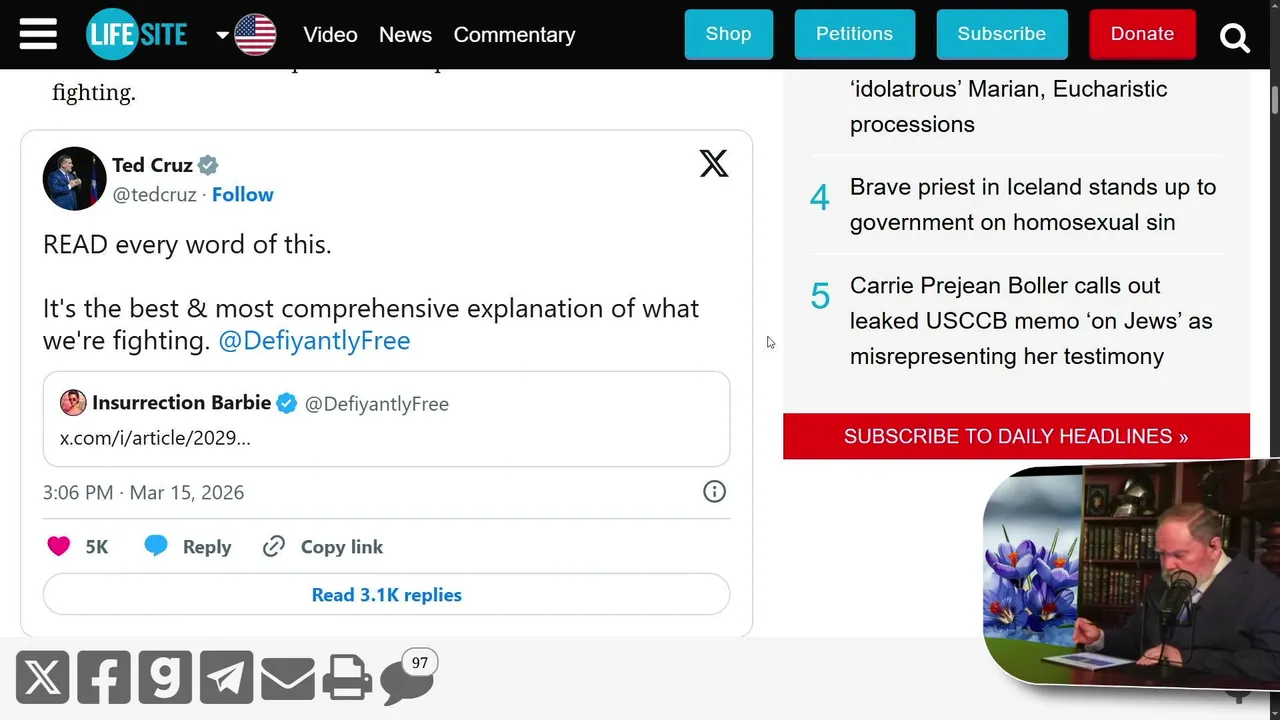Viewport: 1280px width, 720px height.
Task: Click the 5K likes count
Action: pos(96,547)
